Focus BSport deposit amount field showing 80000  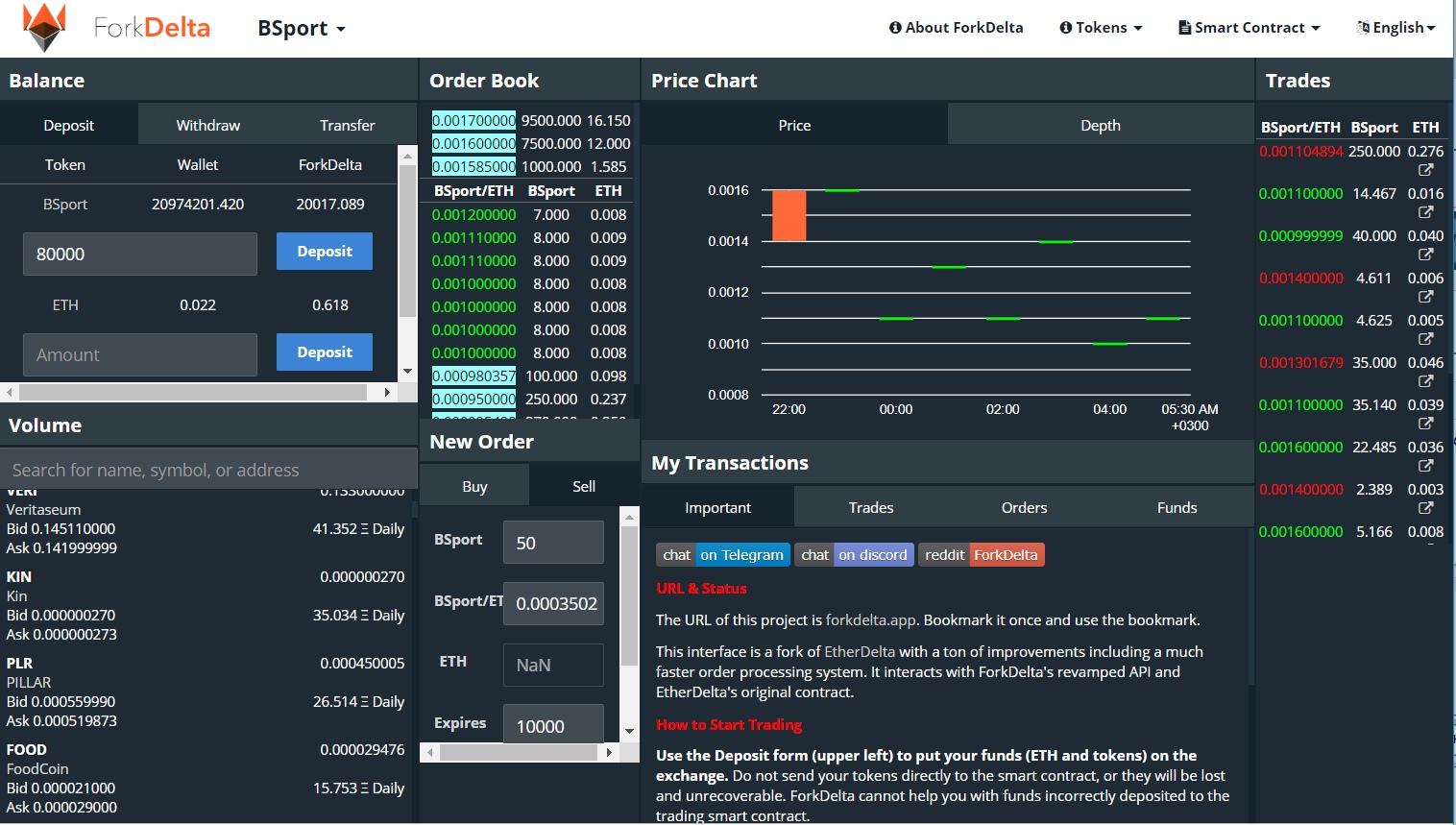click(140, 254)
